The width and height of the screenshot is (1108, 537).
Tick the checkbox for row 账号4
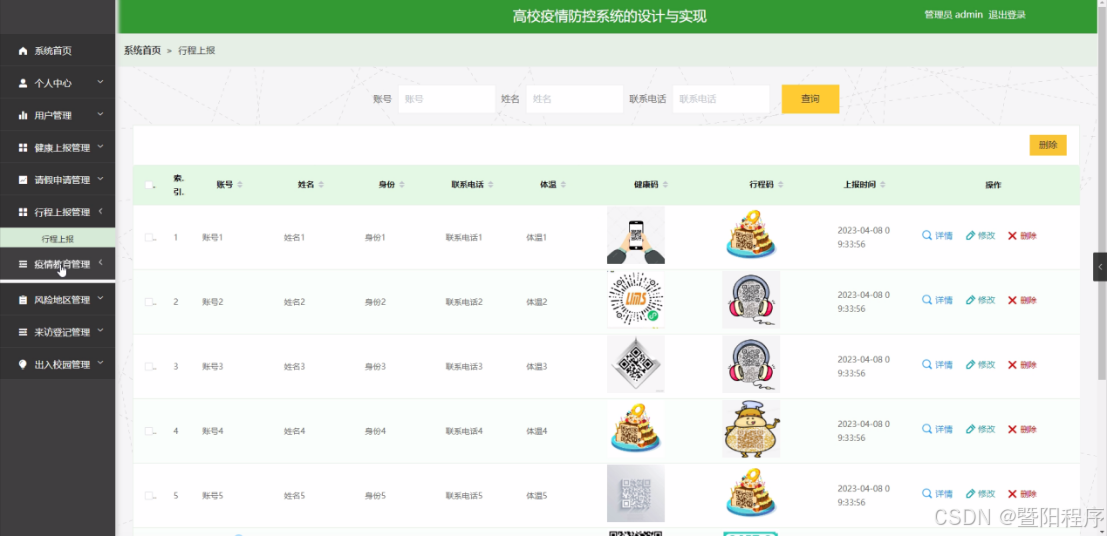(149, 431)
